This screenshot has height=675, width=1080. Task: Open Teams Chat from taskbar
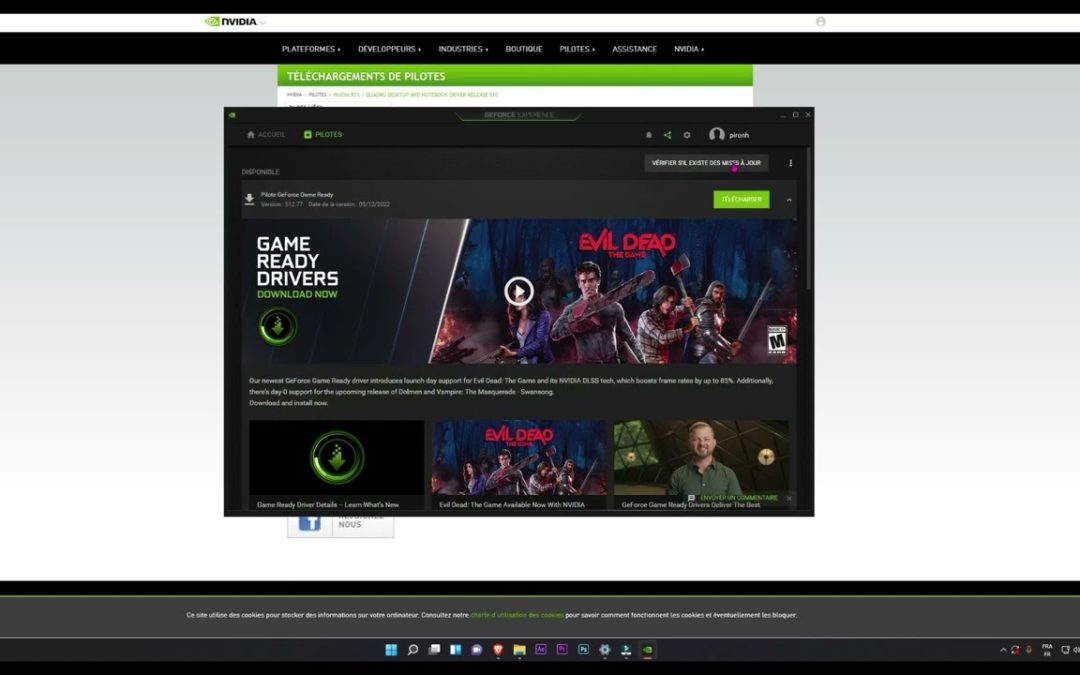477,650
